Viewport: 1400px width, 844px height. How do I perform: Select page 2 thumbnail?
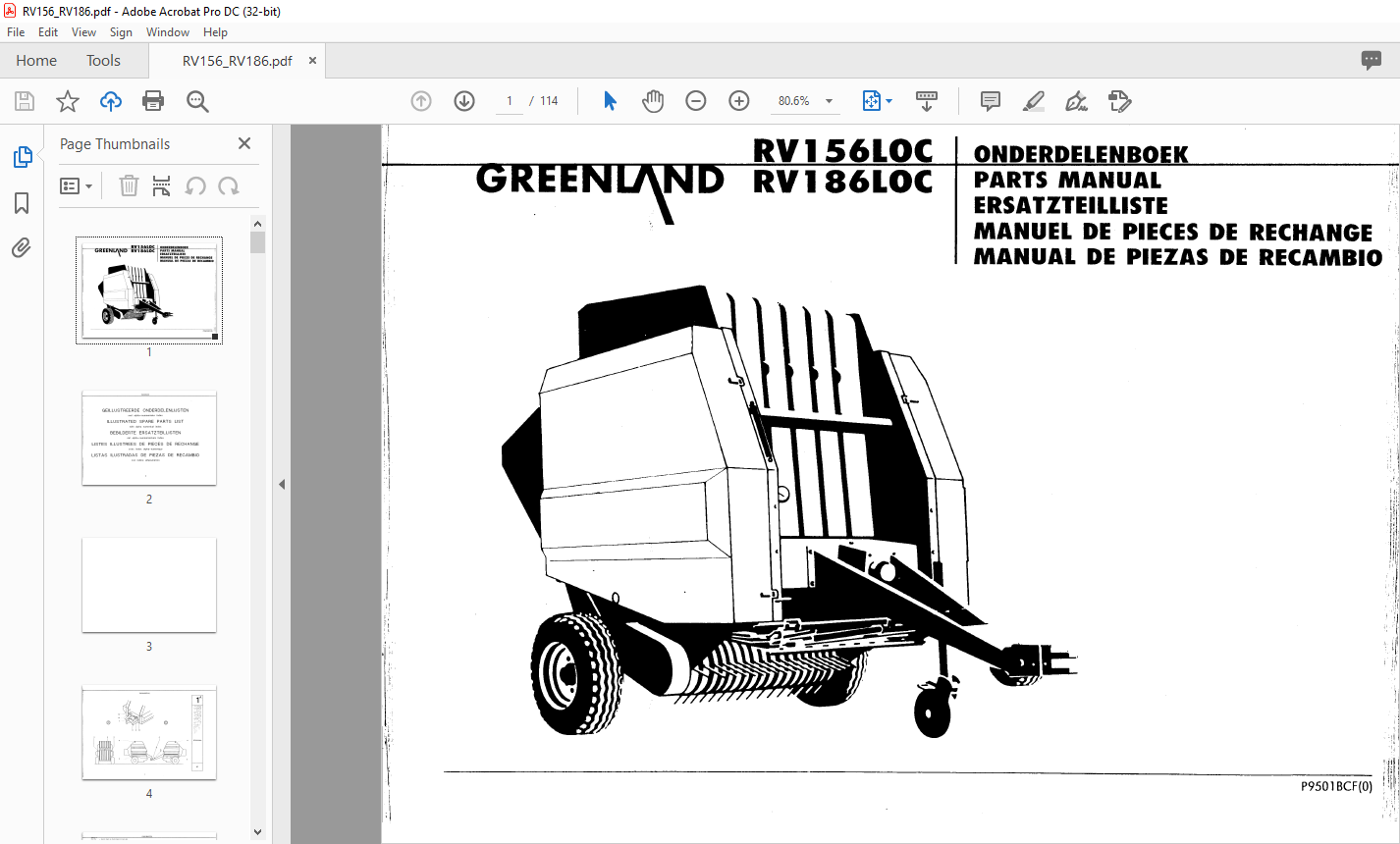click(x=149, y=438)
